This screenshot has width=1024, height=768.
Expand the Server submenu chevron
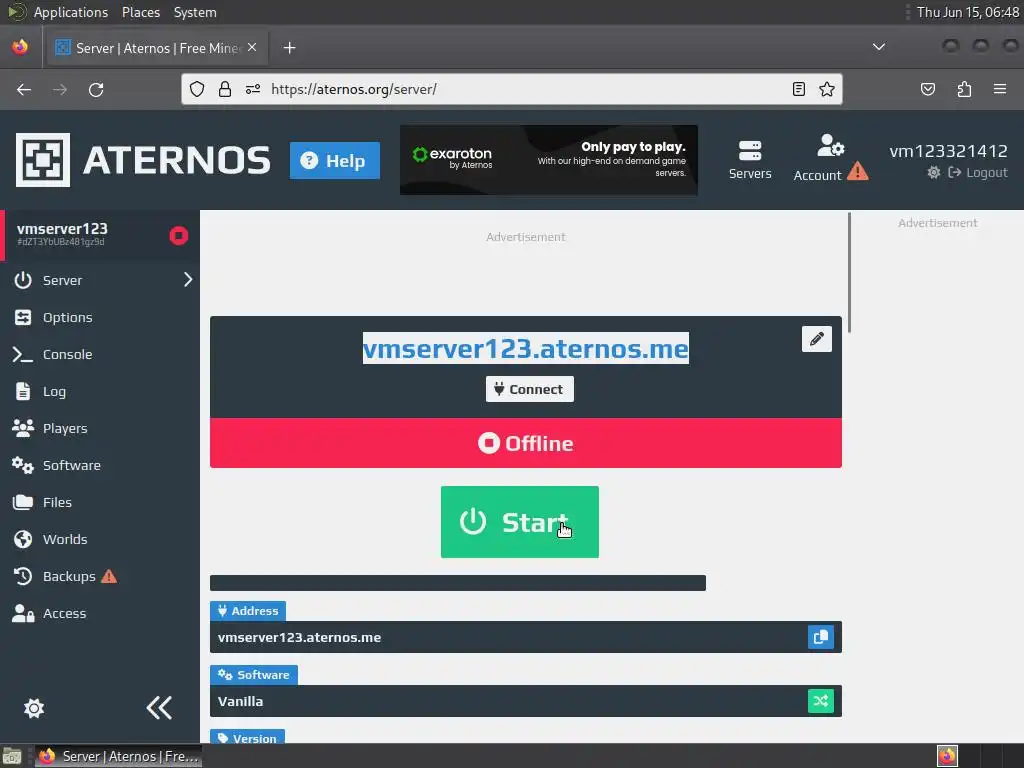pos(187,280)
